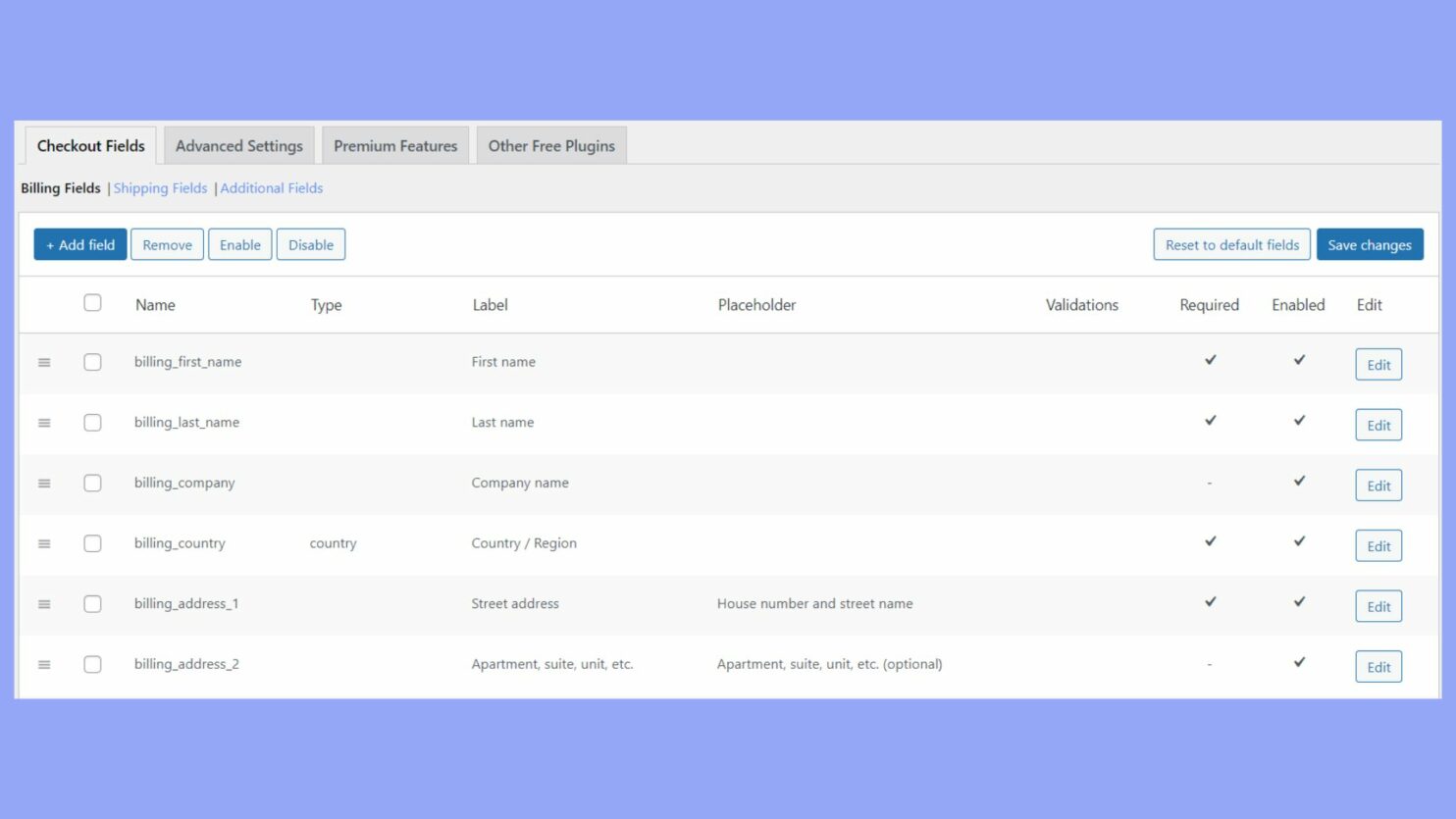1456x819 pixels.
Task: Click the drag handle for billing_country row
Action: click(x=44, y=543)
